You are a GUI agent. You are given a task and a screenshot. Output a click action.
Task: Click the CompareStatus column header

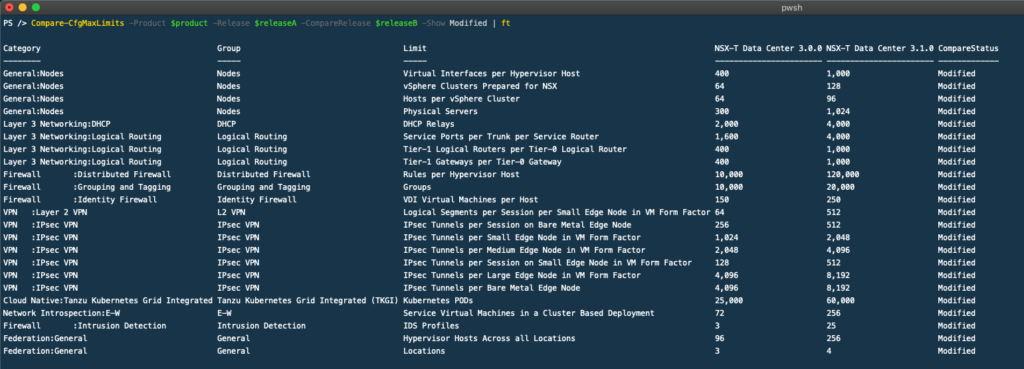[x=968, y=48]
